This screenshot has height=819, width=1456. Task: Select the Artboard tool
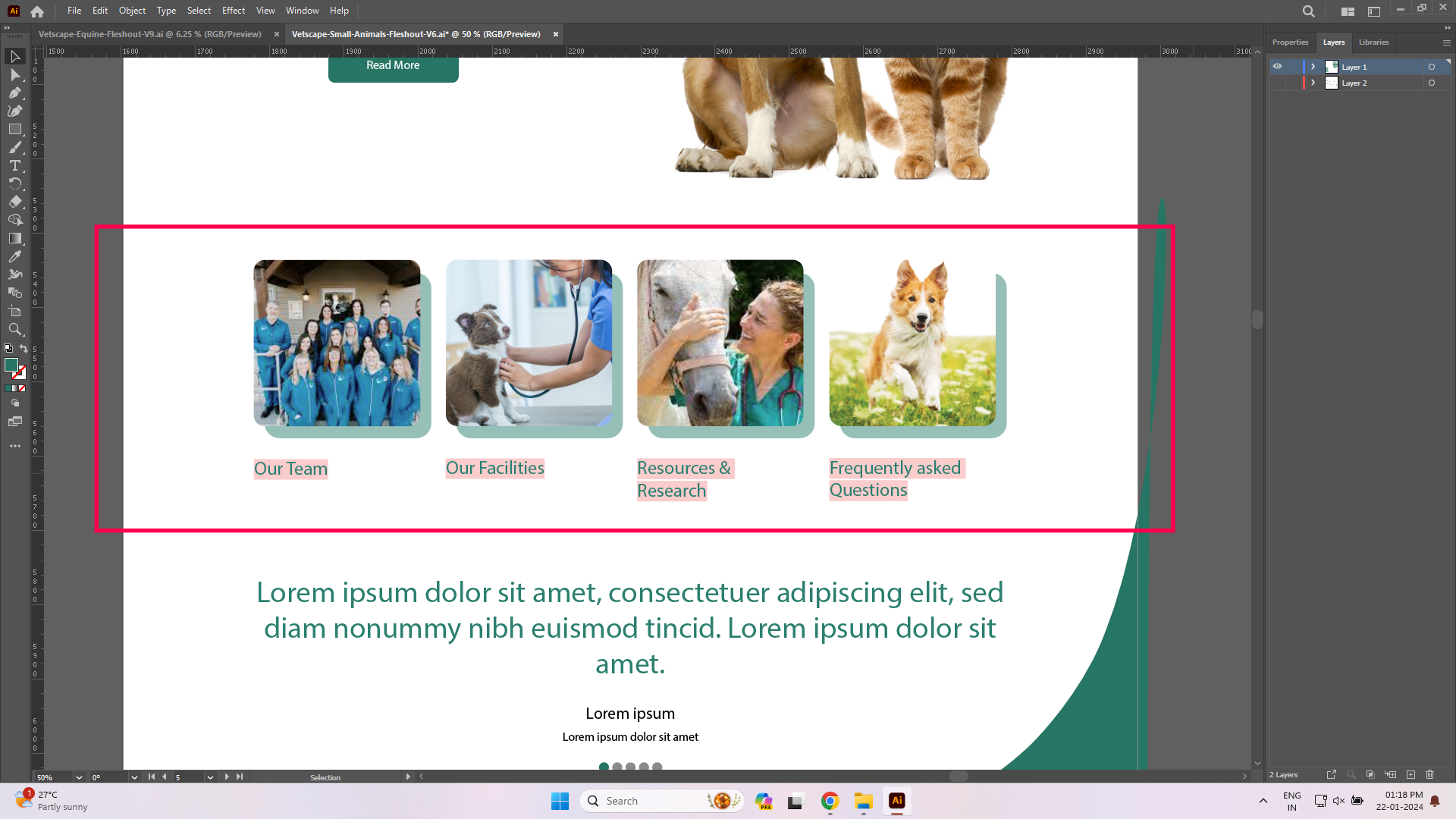[x=14, y=311]
